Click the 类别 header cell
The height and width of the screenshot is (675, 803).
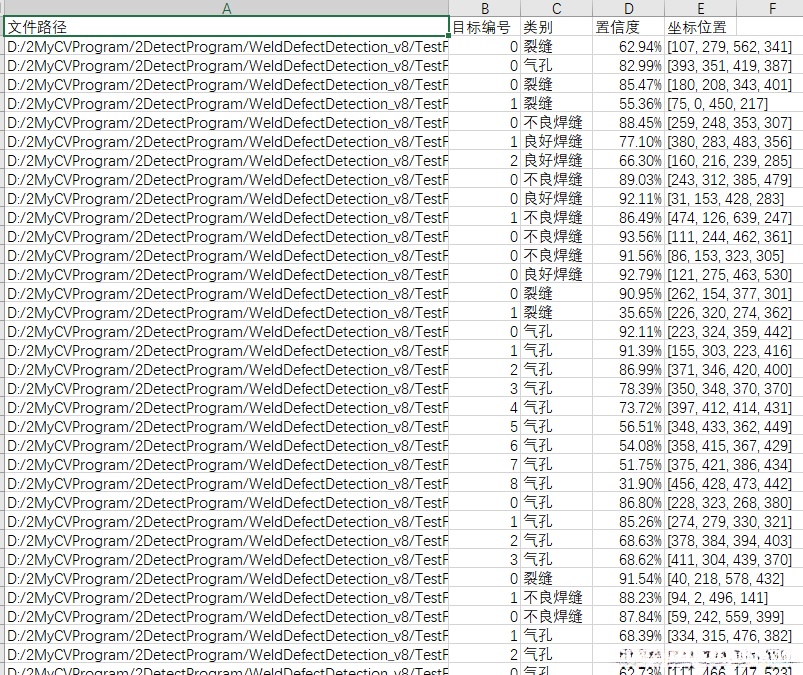(557, 27)
